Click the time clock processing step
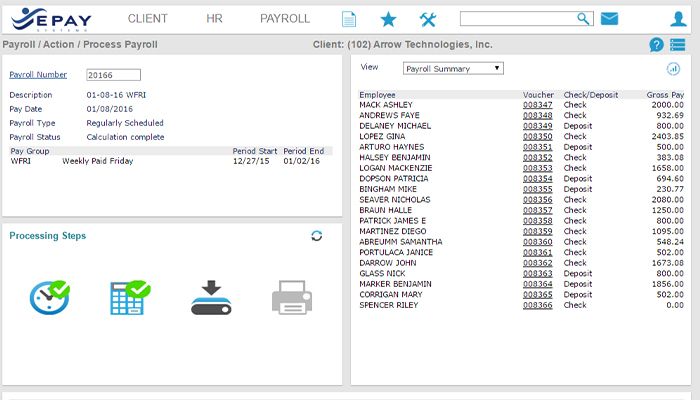This screenshot has height=400, width=700. pyautogui.click(x=49, y=297)
